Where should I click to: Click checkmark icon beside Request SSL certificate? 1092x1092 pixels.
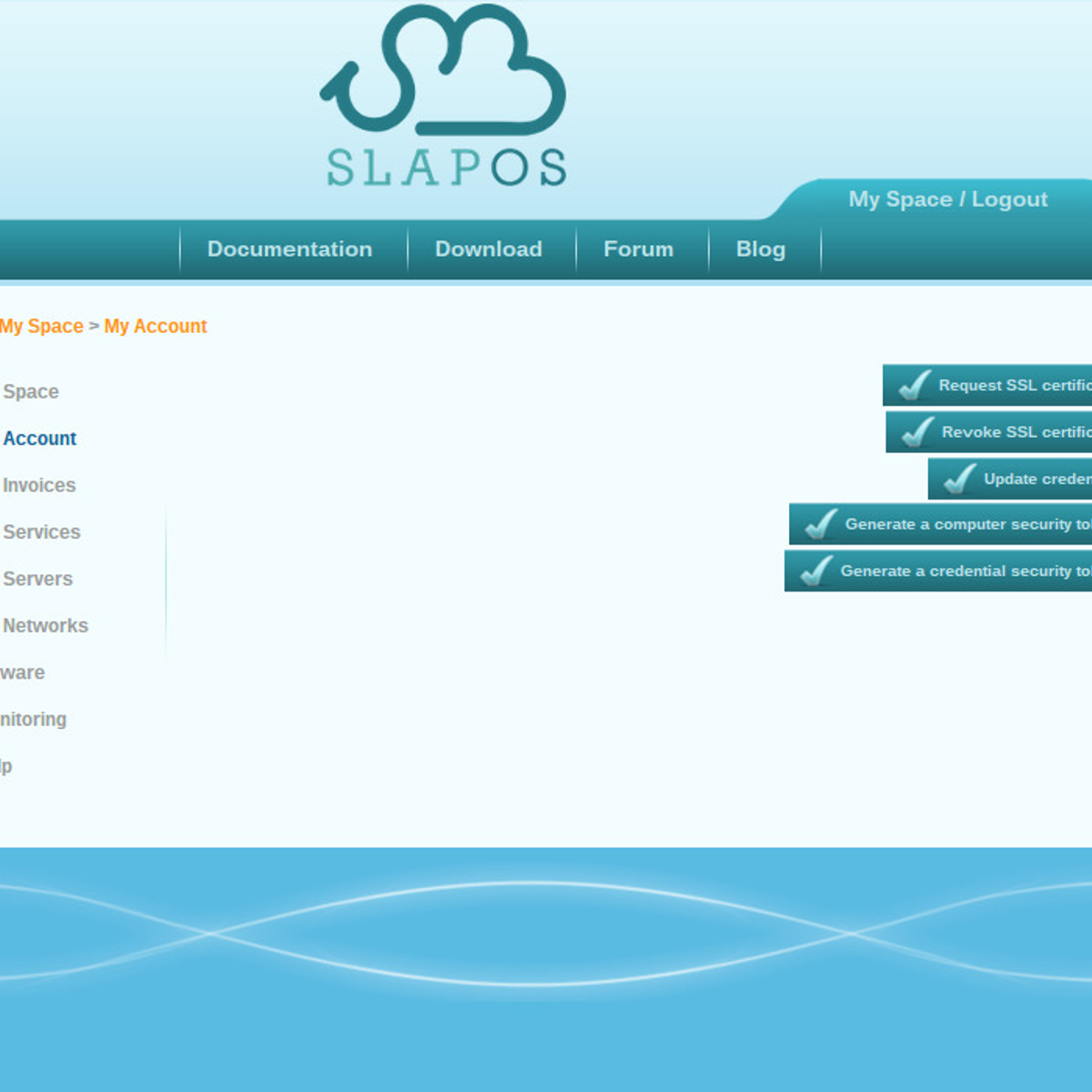pyautogui.click(x=915, y=386)
